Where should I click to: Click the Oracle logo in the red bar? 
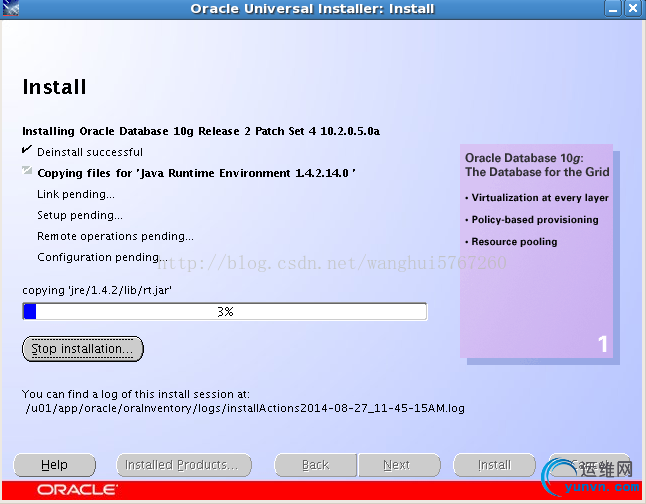pos(77,490)
